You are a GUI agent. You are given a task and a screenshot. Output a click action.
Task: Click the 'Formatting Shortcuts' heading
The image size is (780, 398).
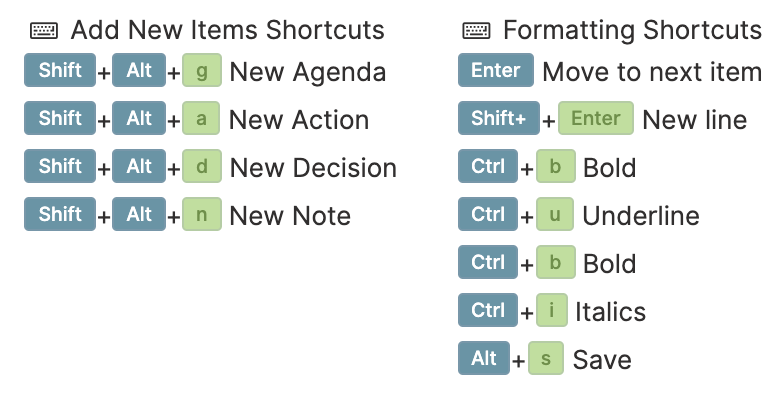click(x=632, y=30)
